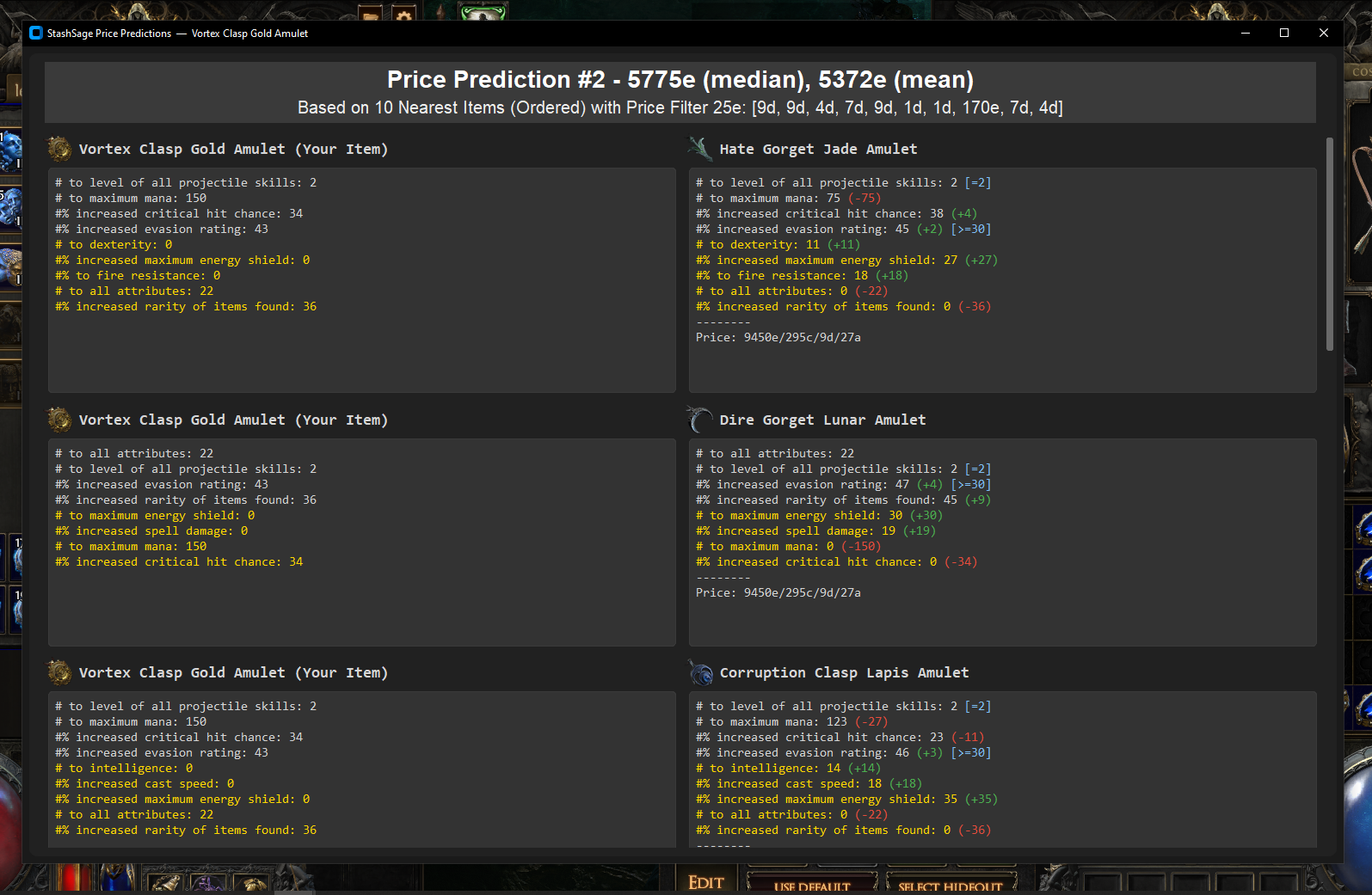Click the Price Prediction #2 header banner

click(680, 92)
